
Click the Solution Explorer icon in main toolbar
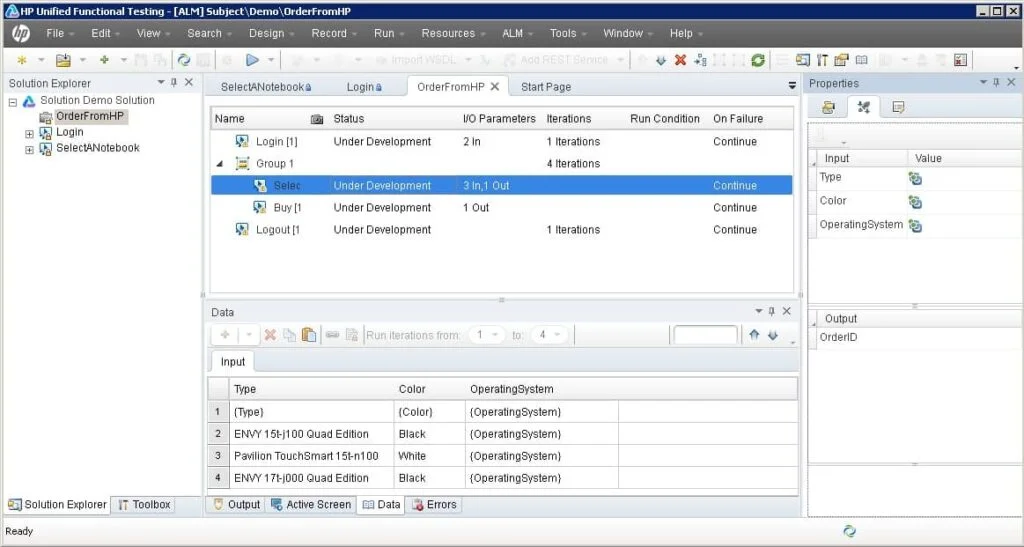click(x=803, y=60)
